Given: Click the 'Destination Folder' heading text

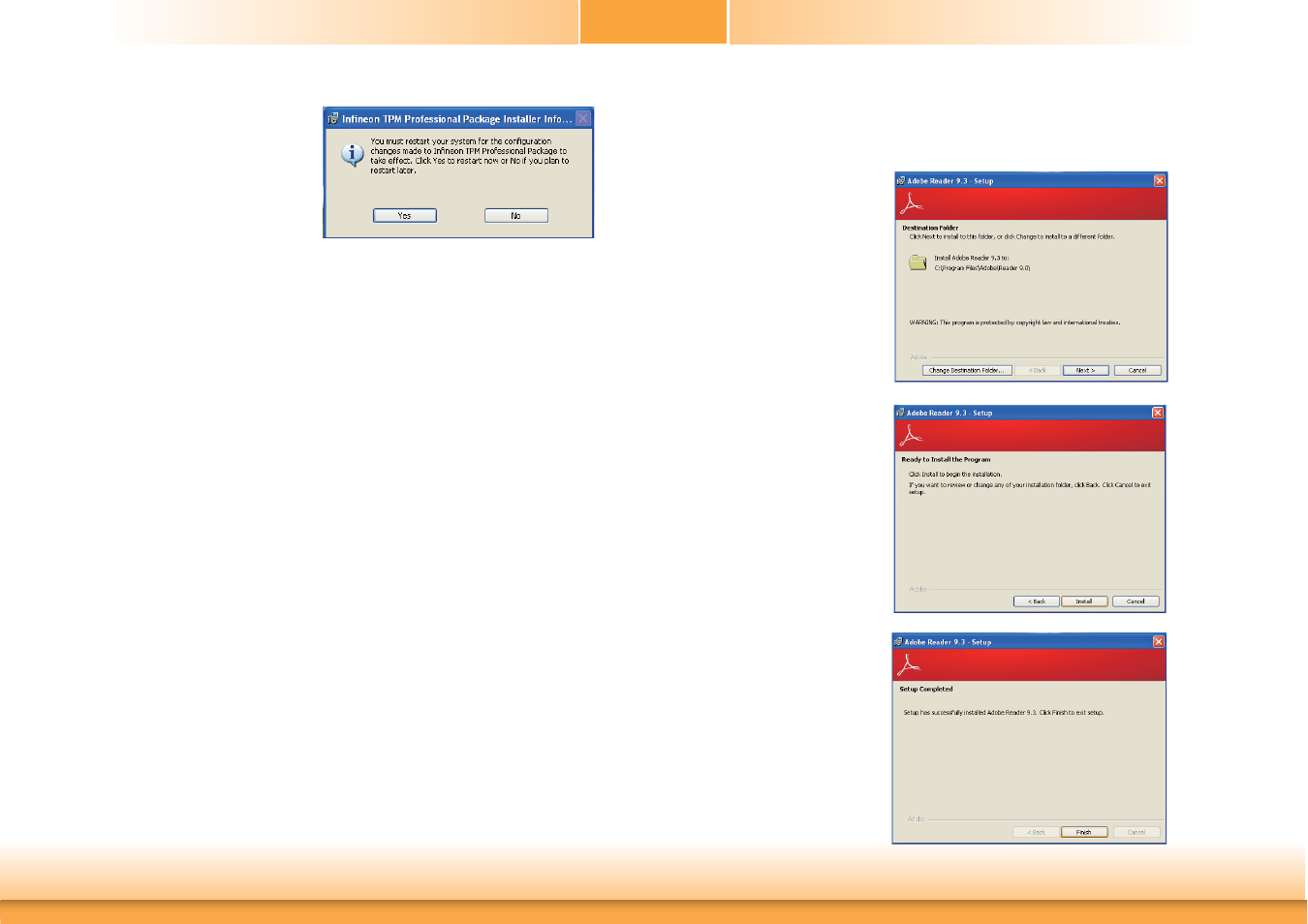Looking at the screenshot, I should pos(930,228).
